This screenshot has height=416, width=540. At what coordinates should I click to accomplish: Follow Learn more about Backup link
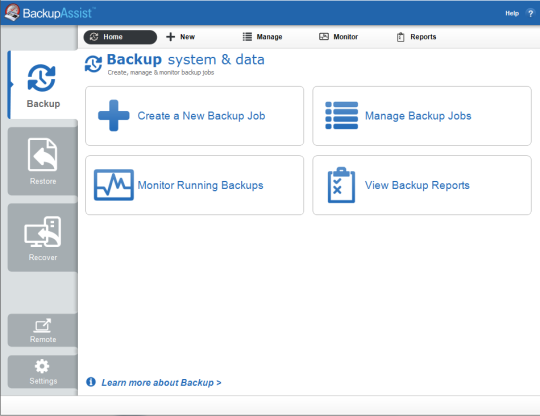tap(161, 383)
